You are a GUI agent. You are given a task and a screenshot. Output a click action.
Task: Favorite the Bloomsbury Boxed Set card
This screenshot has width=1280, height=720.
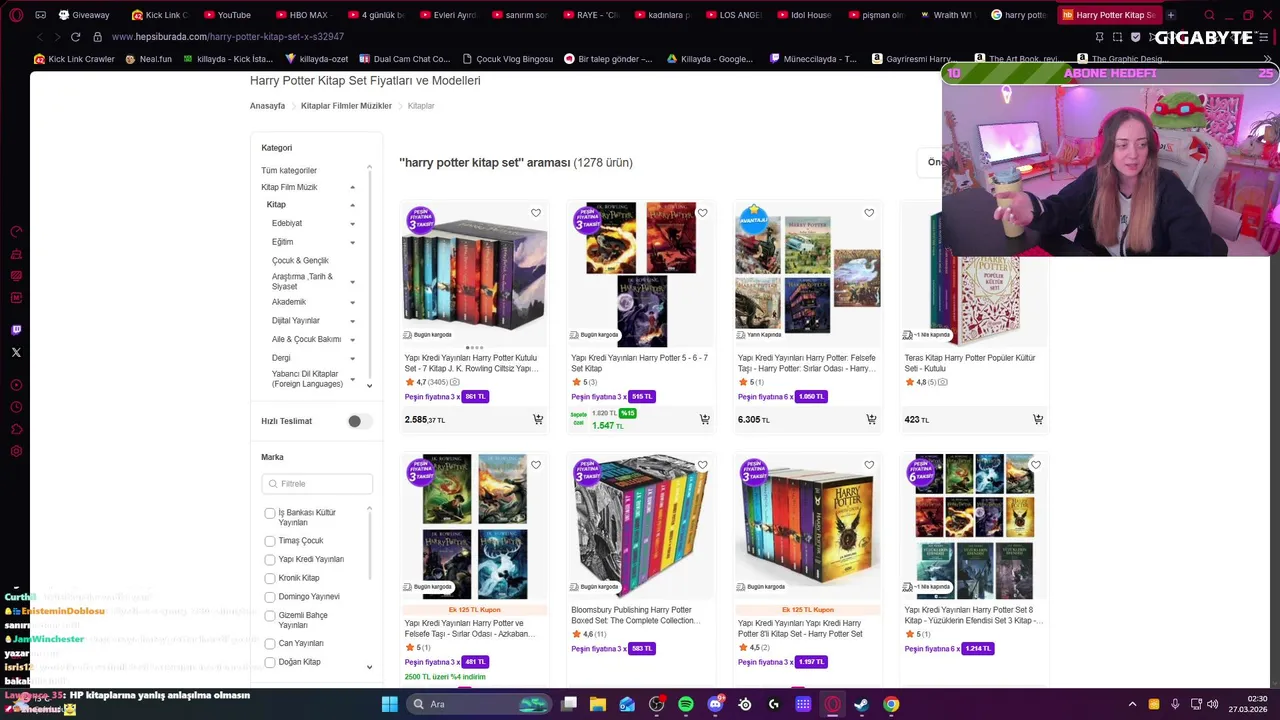click(x=702, y=465)
